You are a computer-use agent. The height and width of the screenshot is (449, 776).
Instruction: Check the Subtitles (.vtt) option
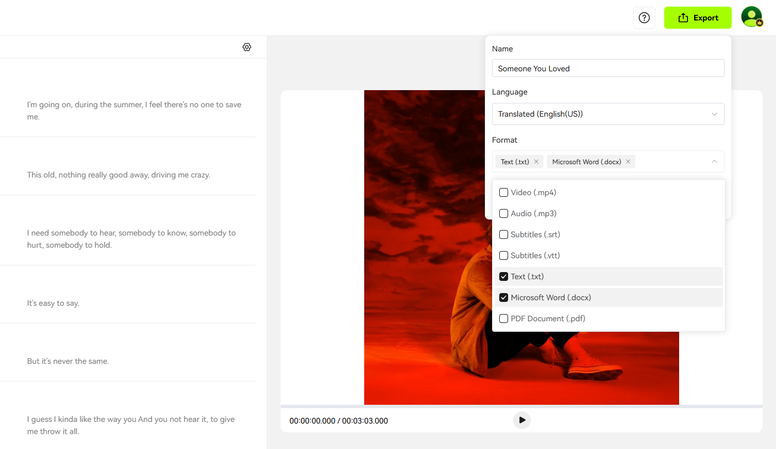(503, 255)
